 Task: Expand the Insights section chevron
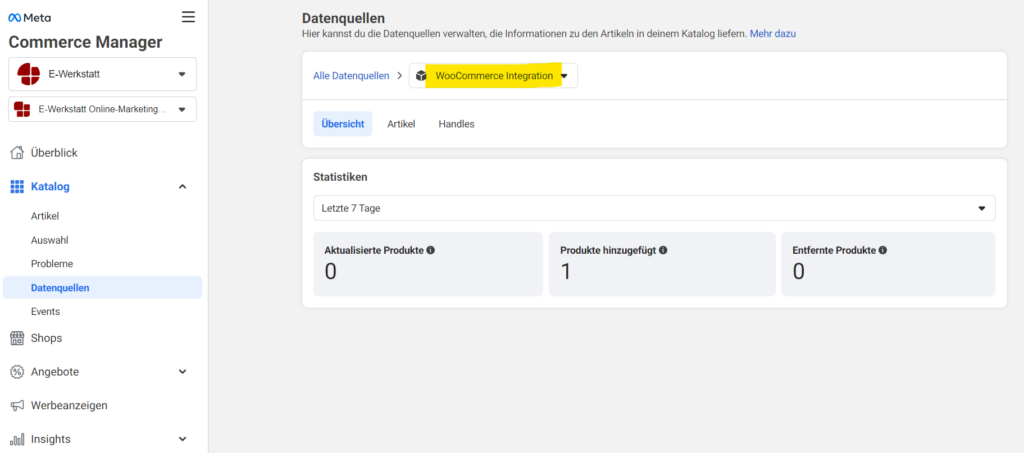pyautogui.click(x=183, y=439)
